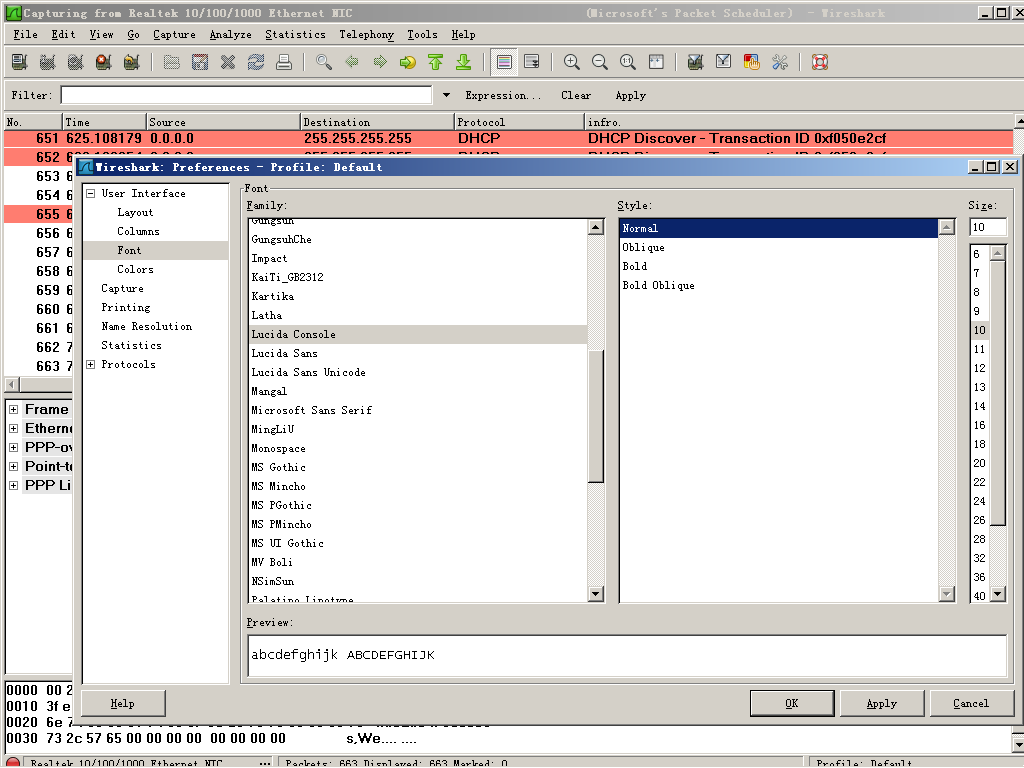Select Layout in the preferences tree
The height and width of the screenshot is (768, 1024).
click(x=135, y=212)
